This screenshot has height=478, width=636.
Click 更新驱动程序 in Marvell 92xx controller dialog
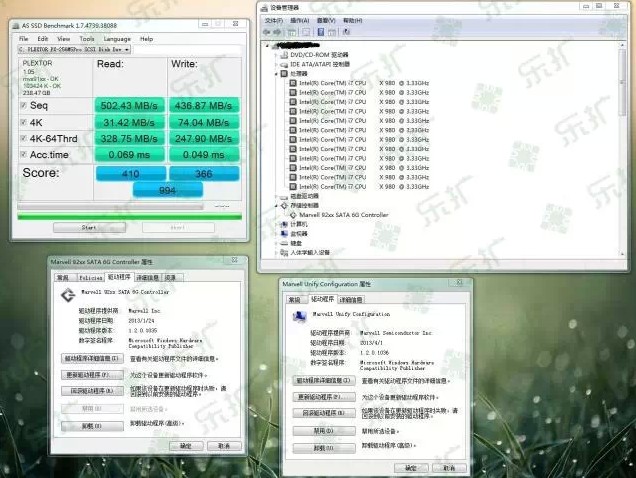[92, 375]
